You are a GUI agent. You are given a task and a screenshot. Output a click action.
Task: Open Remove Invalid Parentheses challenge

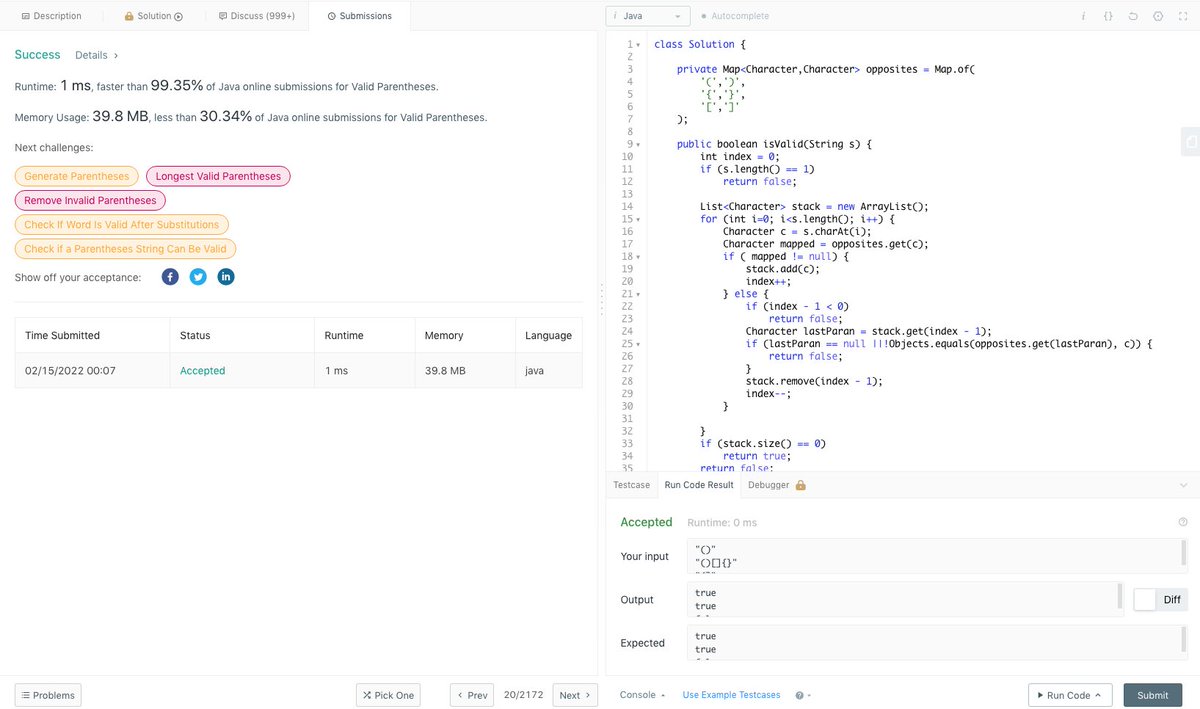90,200
